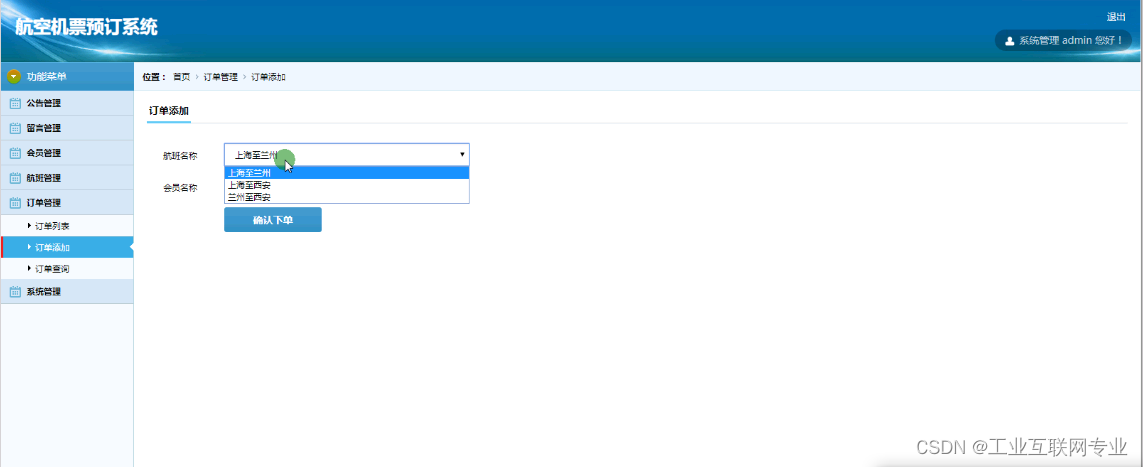
Task: Click the 会员名称 field label
Action: (x=179, y=187)
